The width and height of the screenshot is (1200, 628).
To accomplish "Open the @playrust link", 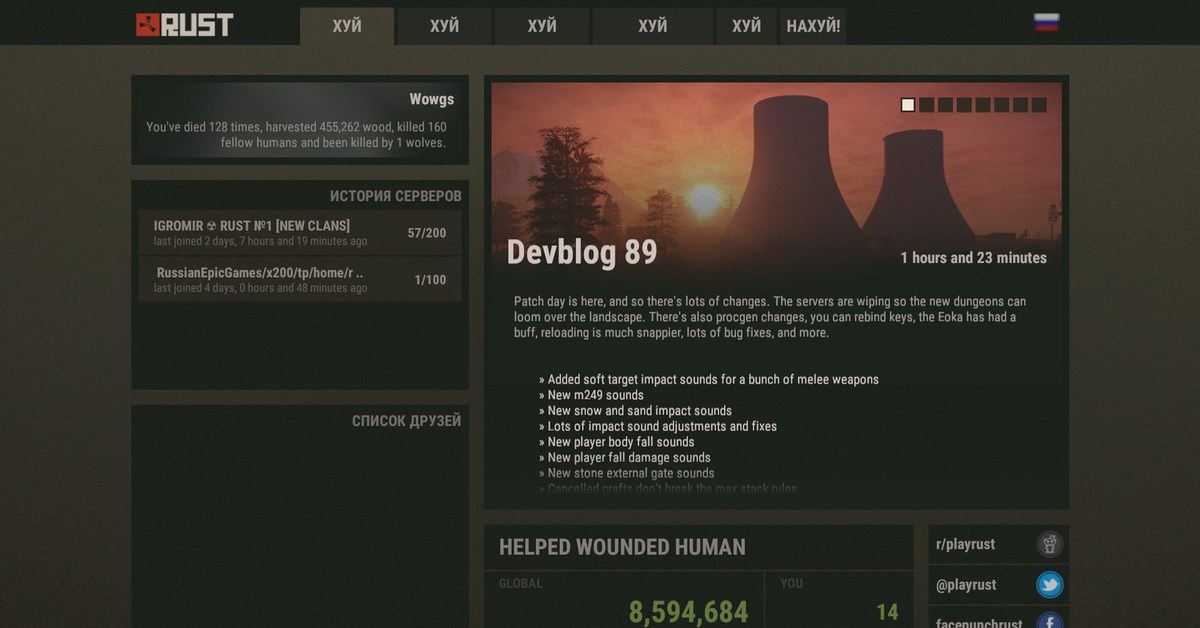I will [965, 585].
